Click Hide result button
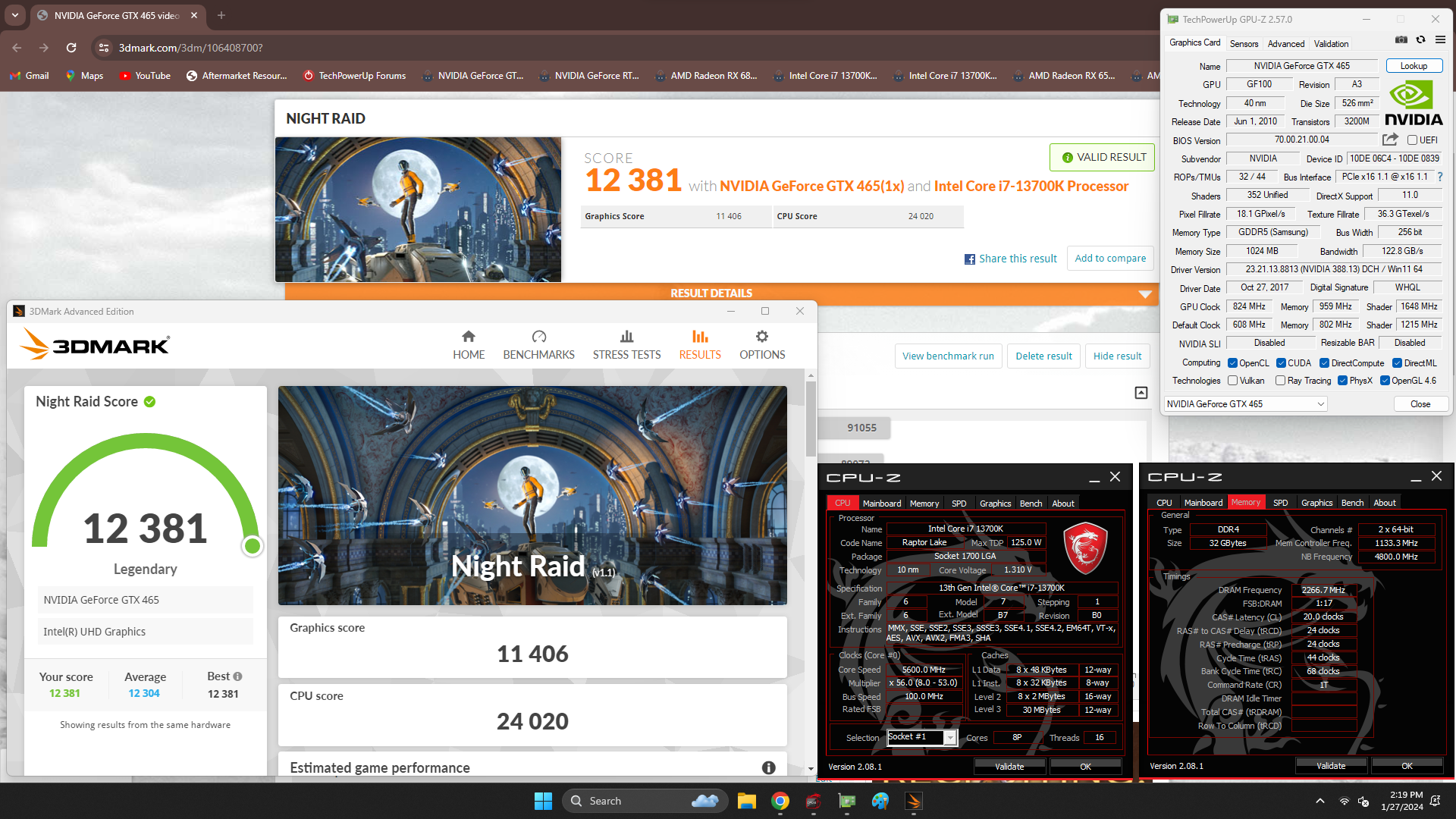1456x819 pixels. pos(1117,356)
